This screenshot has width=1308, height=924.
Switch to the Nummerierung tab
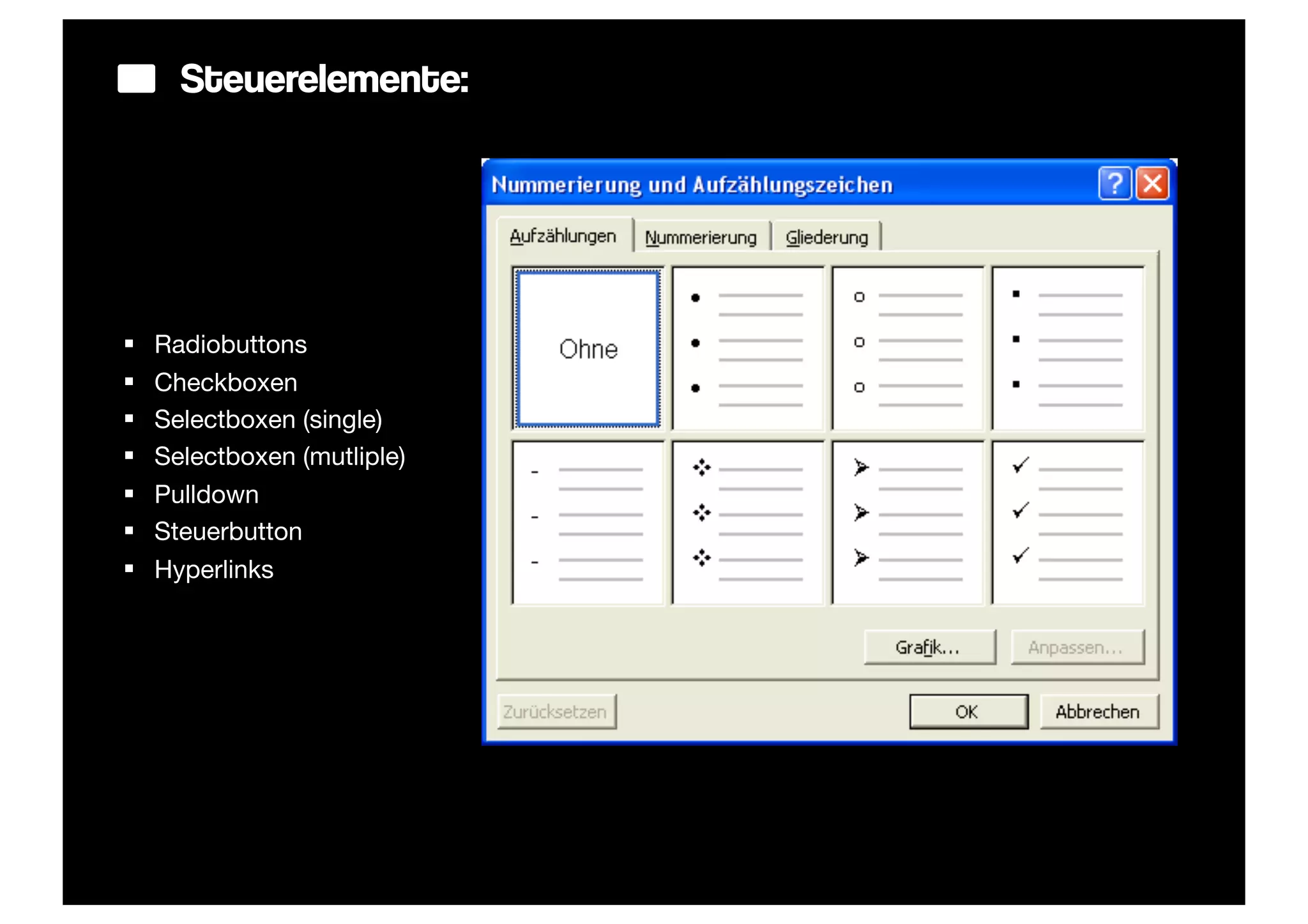701,238
